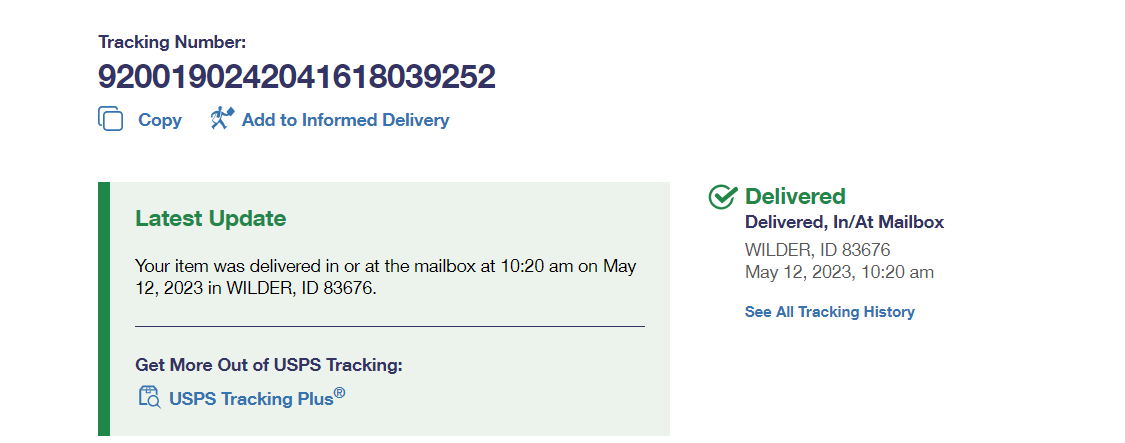Follow the USPS Tracking Plus link
The width and height of the screenshot is (1125, 443).
250,398
